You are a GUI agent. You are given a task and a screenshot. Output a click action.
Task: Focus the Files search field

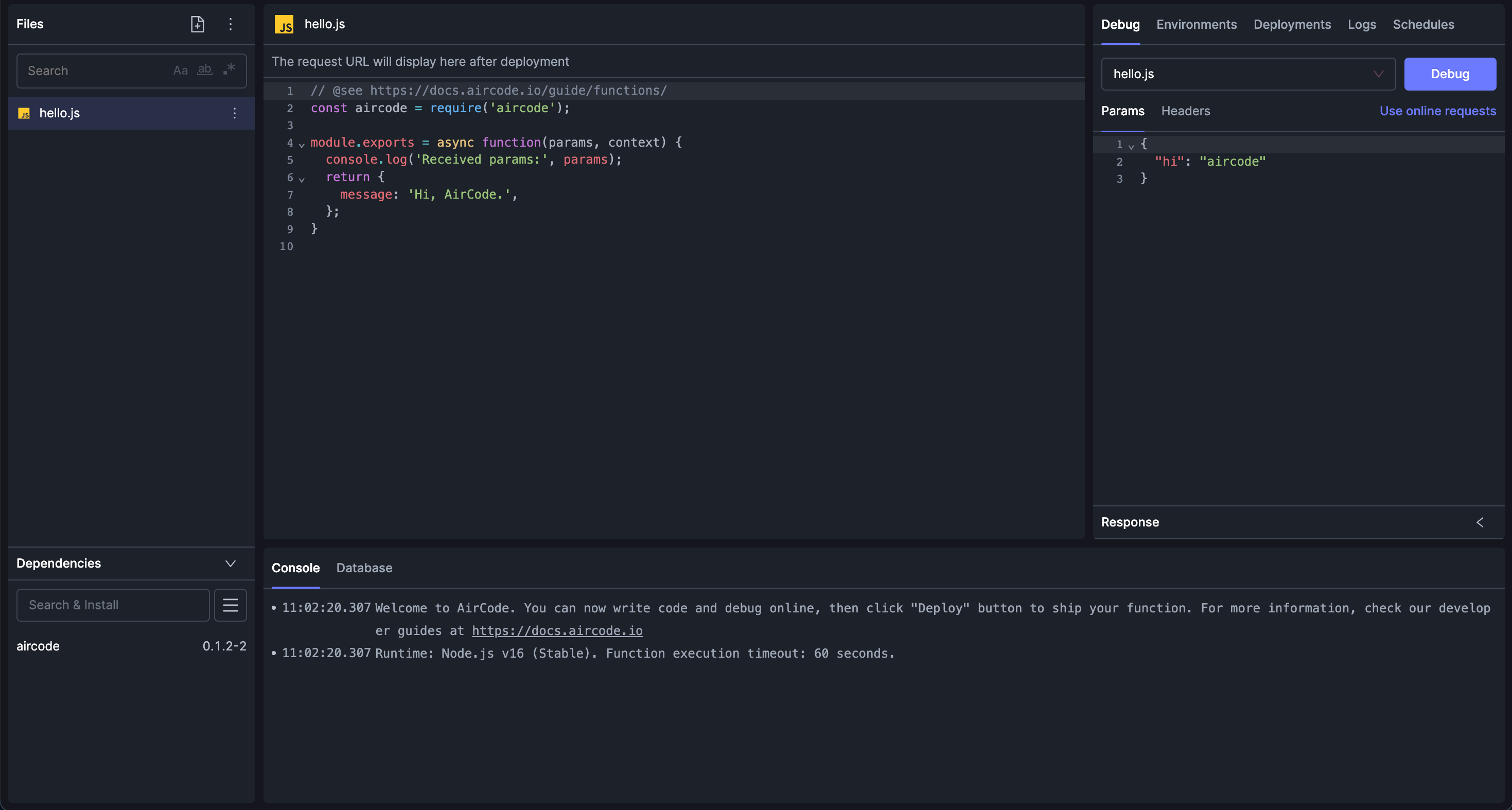[x=131, y=71]
